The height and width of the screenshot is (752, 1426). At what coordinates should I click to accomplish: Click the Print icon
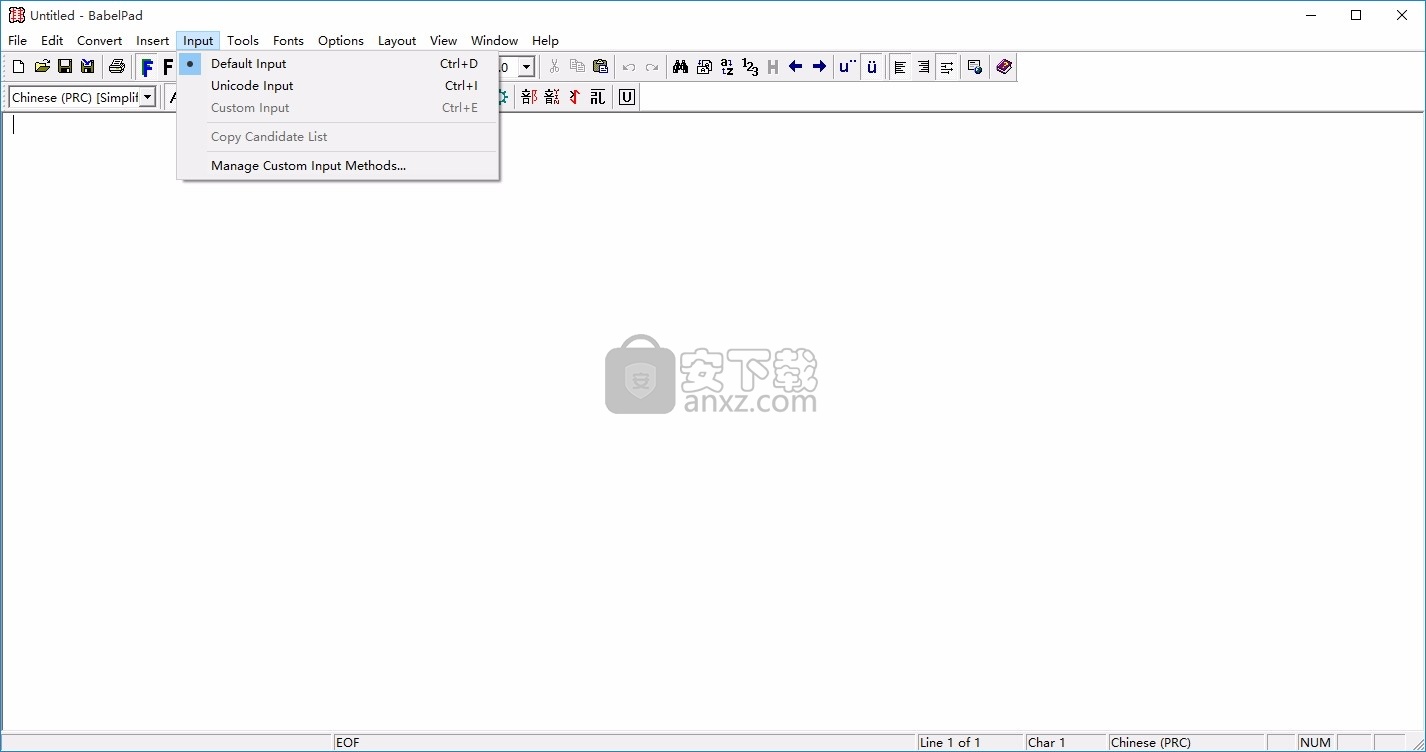[x=117, y=67]
